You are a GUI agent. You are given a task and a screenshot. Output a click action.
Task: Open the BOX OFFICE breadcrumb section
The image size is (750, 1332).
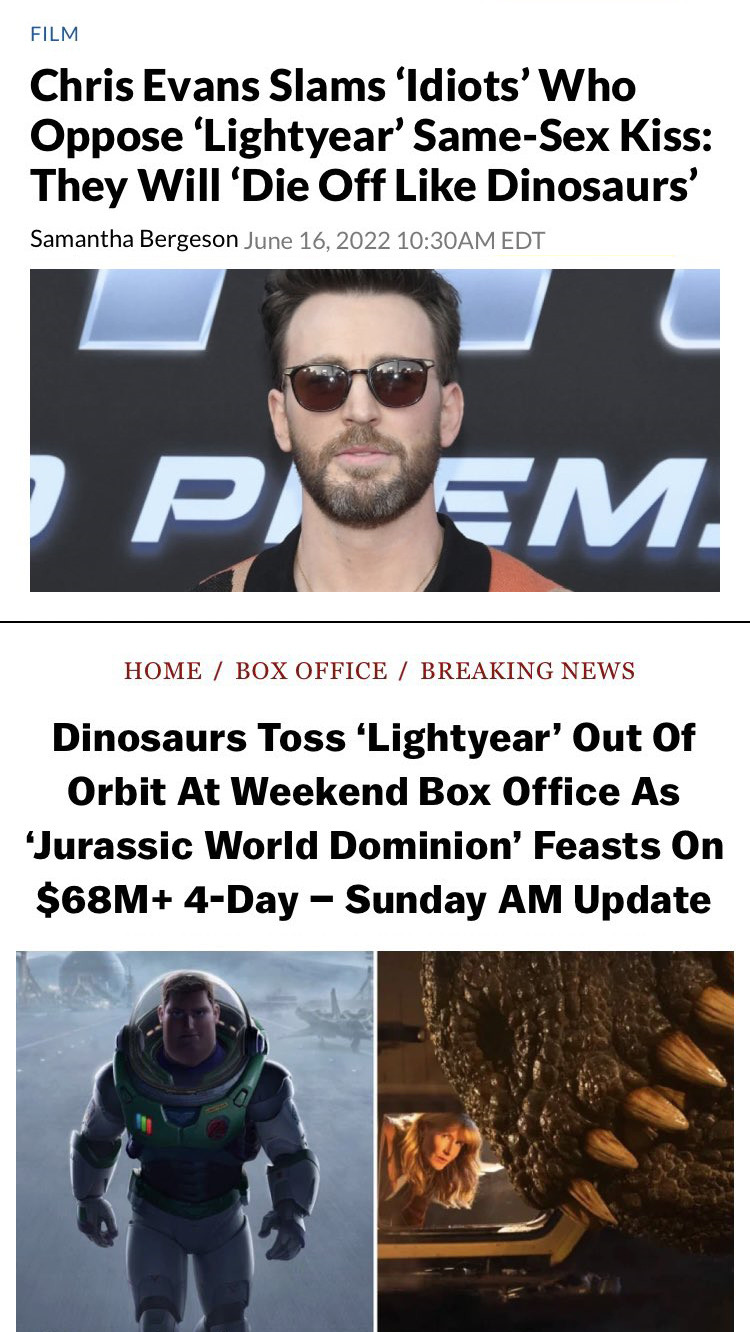tap(311, 671)
